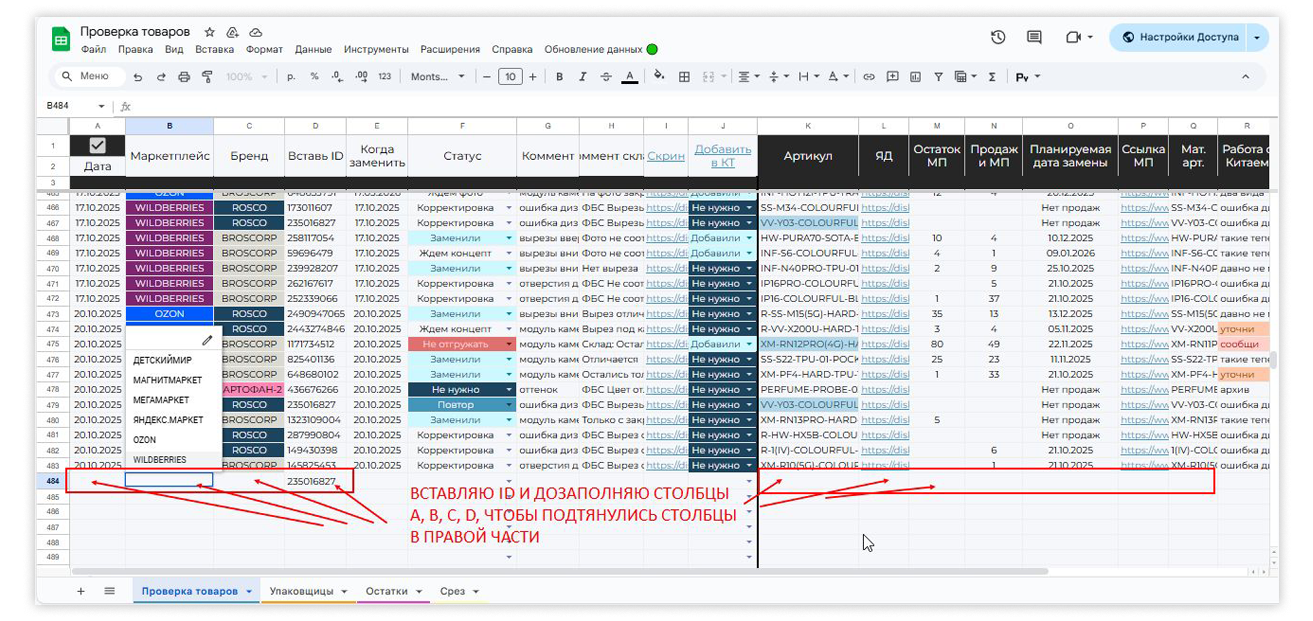Choose WILDBERRIES from the dropdown list
The height and width of the screenshot is (621, 1313).
tap(159, 460)
